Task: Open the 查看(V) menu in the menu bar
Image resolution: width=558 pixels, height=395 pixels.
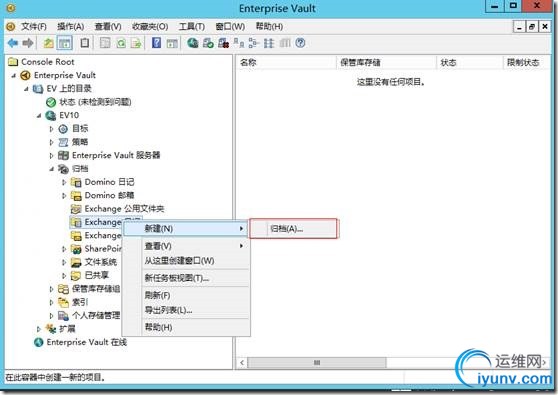Action: pyautogui.click(x=108, y=27)
